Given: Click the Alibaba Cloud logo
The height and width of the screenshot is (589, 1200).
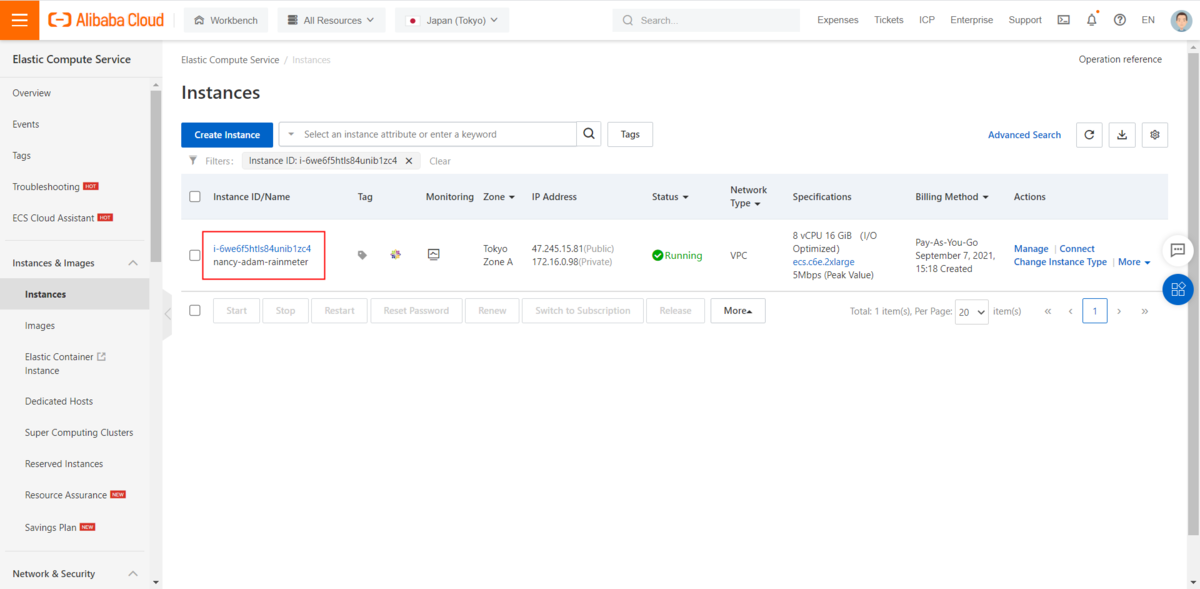Looking at the screenshot, I should [x=107, y=20].
